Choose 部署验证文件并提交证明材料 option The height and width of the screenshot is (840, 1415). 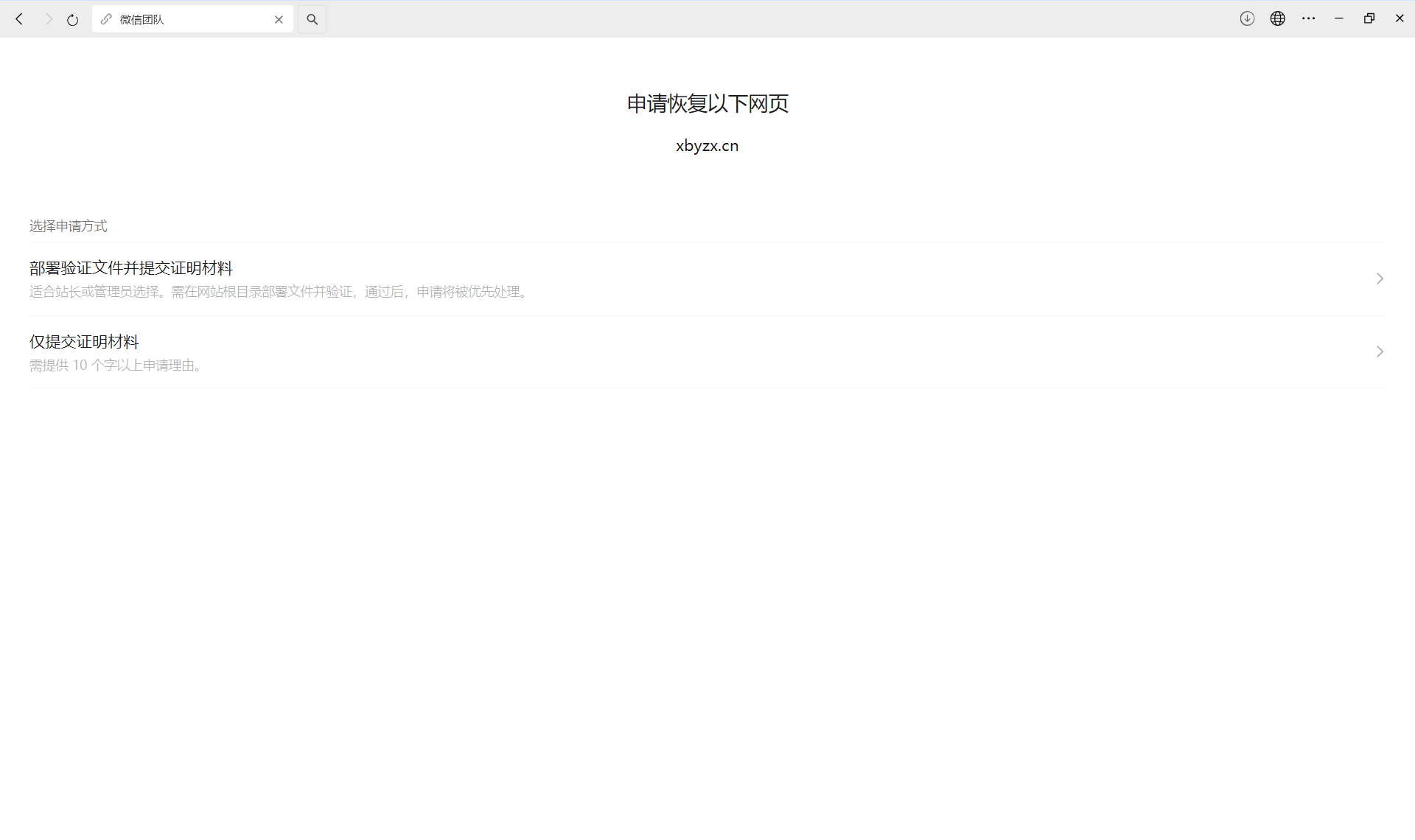click(131, 268)
